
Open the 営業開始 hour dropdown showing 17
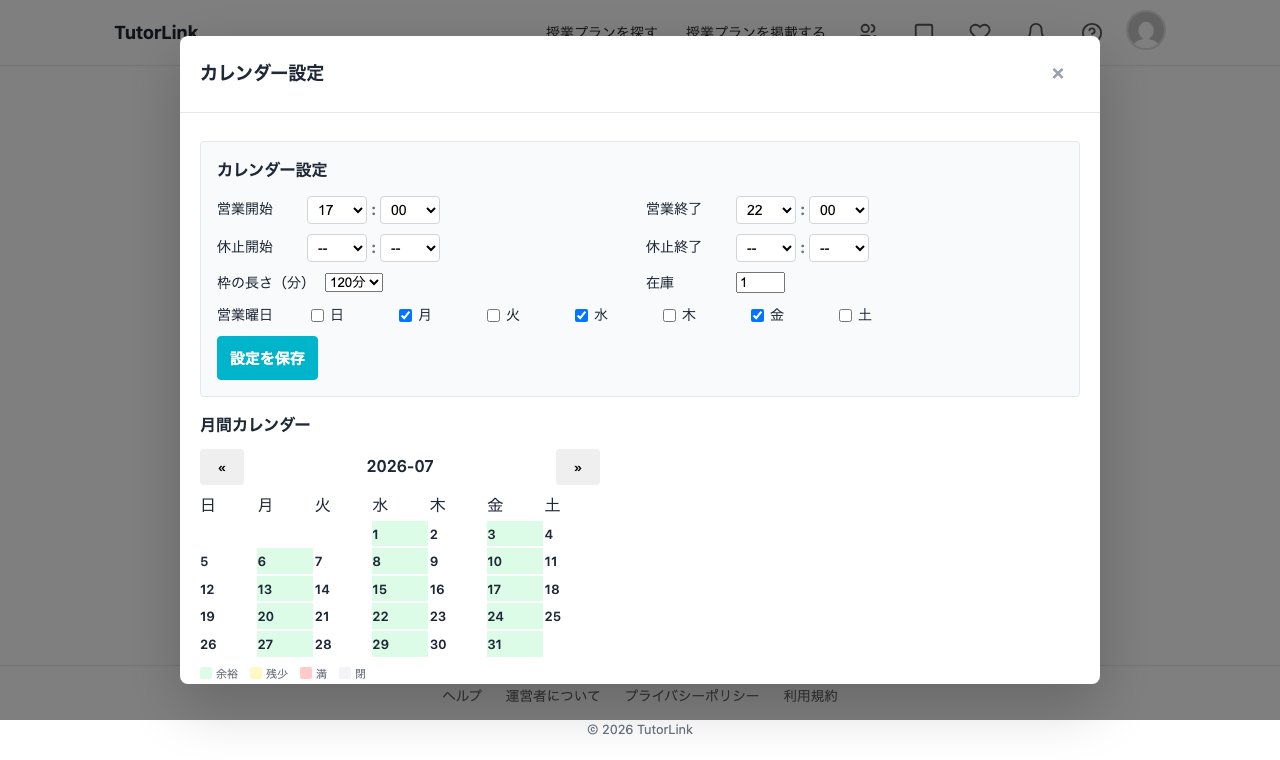[x=337, y=210]
